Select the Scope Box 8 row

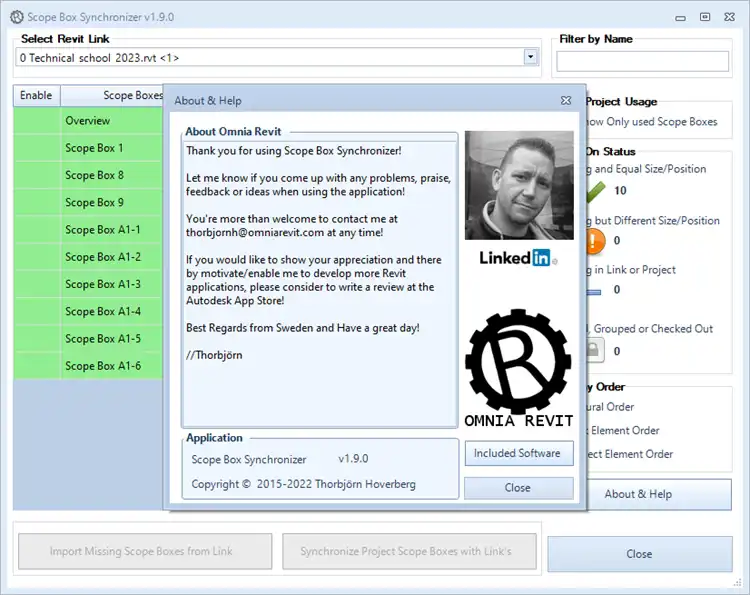pyautogui.click(x=88, y=175)
